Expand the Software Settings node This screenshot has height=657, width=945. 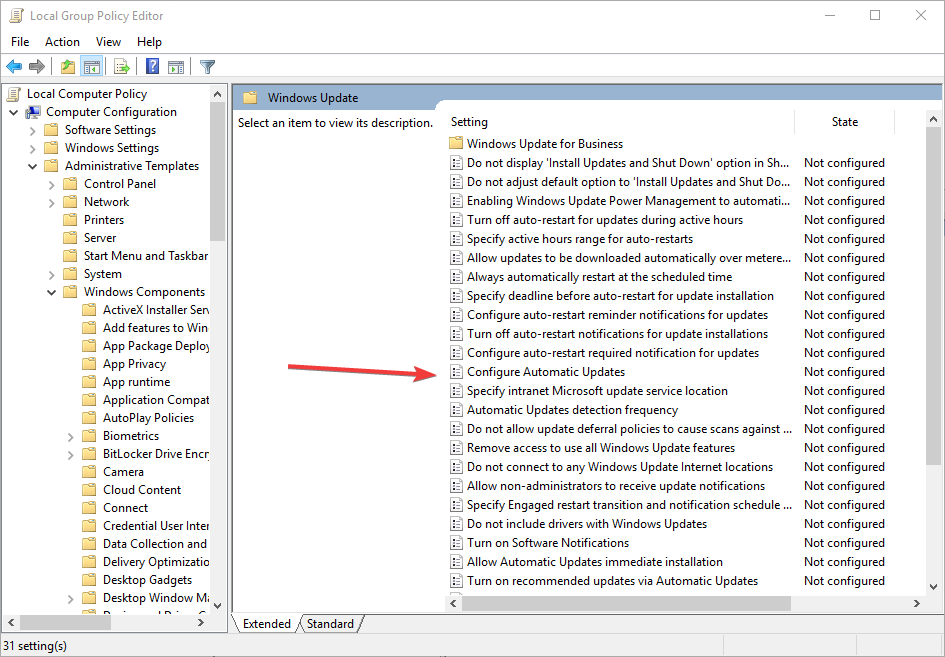coord(33,130)
